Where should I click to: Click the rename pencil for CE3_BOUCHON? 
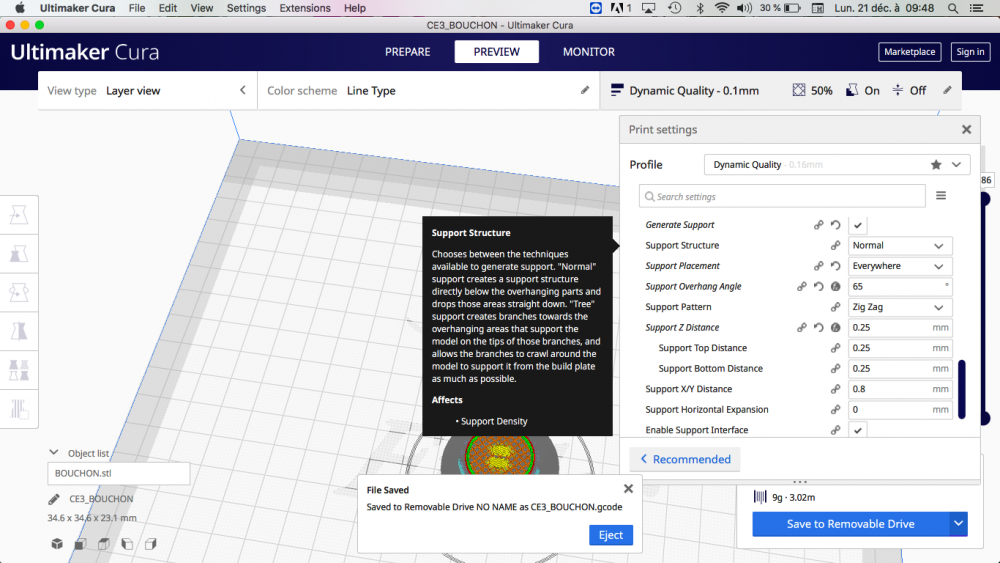point(54,499)
